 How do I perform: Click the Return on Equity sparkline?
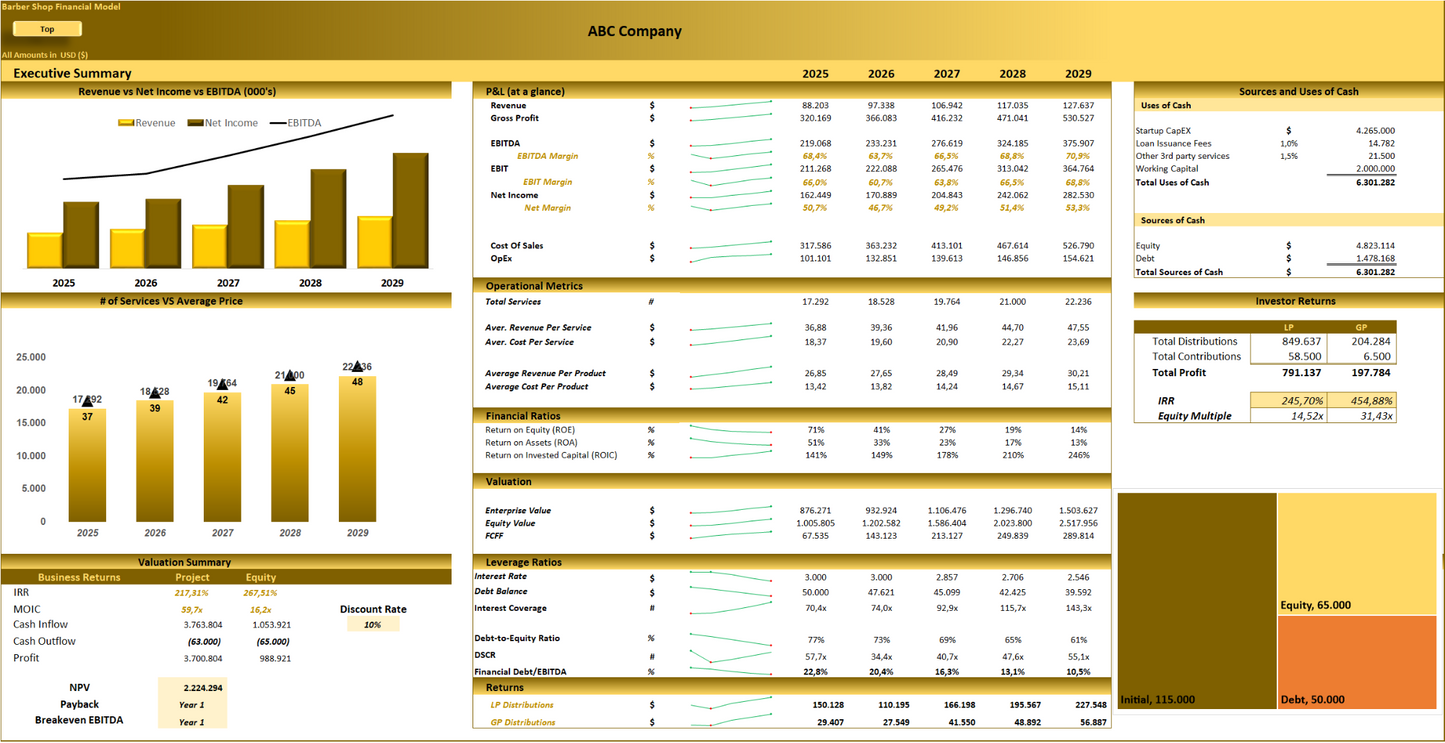[731, 430]
